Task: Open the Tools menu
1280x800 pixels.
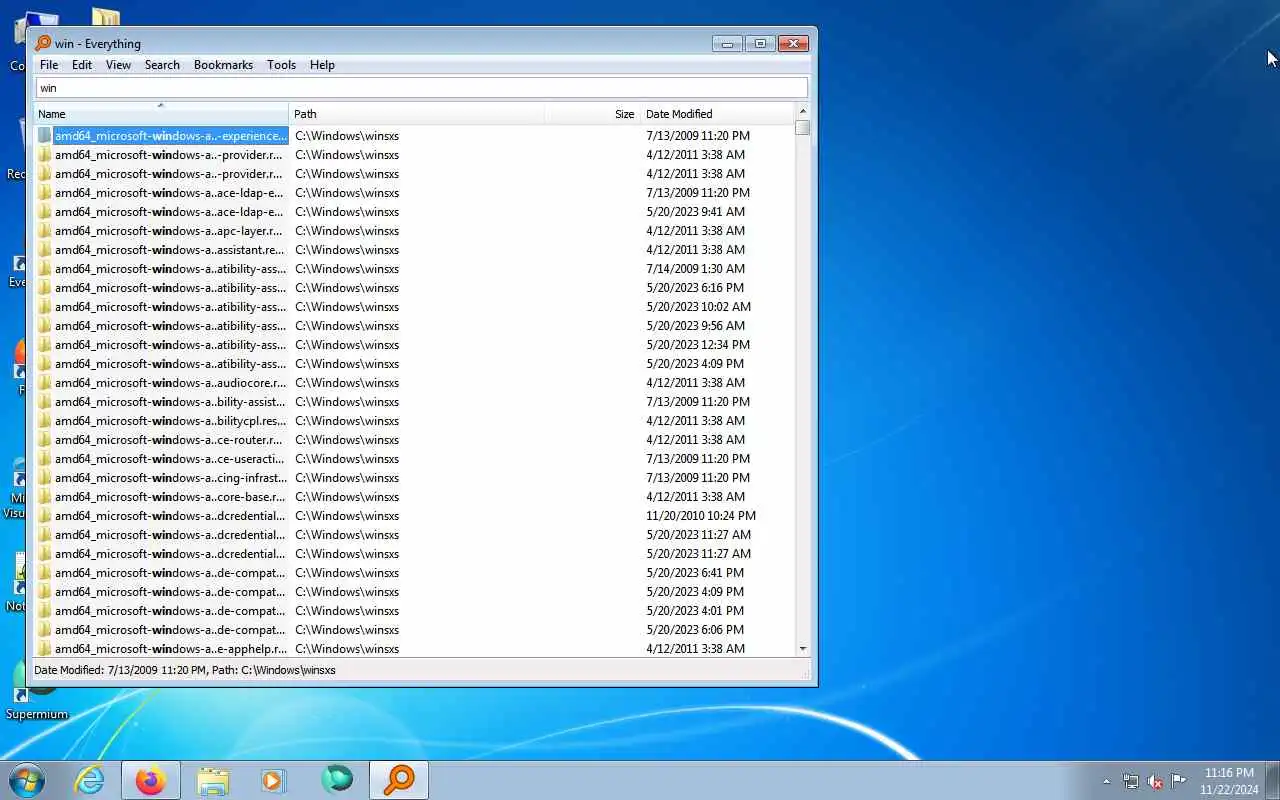Action: point(281,65)
